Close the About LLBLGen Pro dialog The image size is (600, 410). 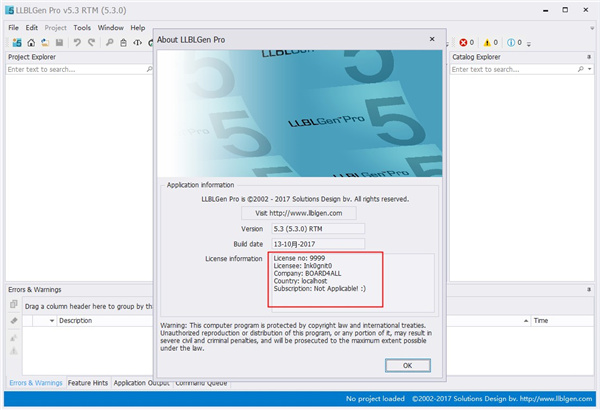[x=432, y=39]
